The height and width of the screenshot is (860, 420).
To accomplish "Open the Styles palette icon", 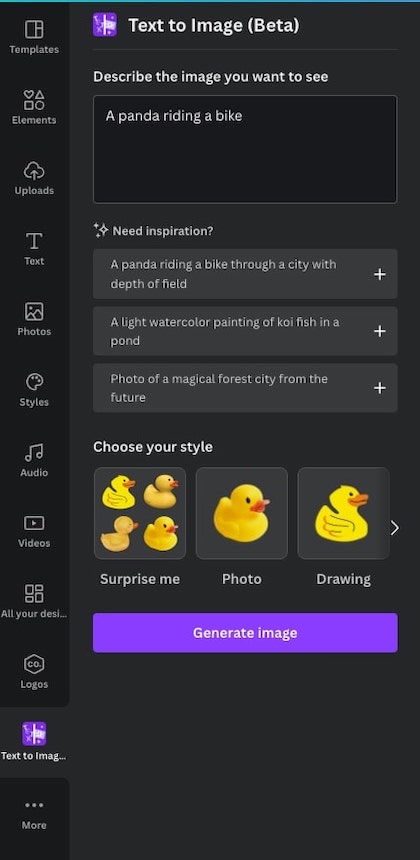I will (x=34, y=382).
